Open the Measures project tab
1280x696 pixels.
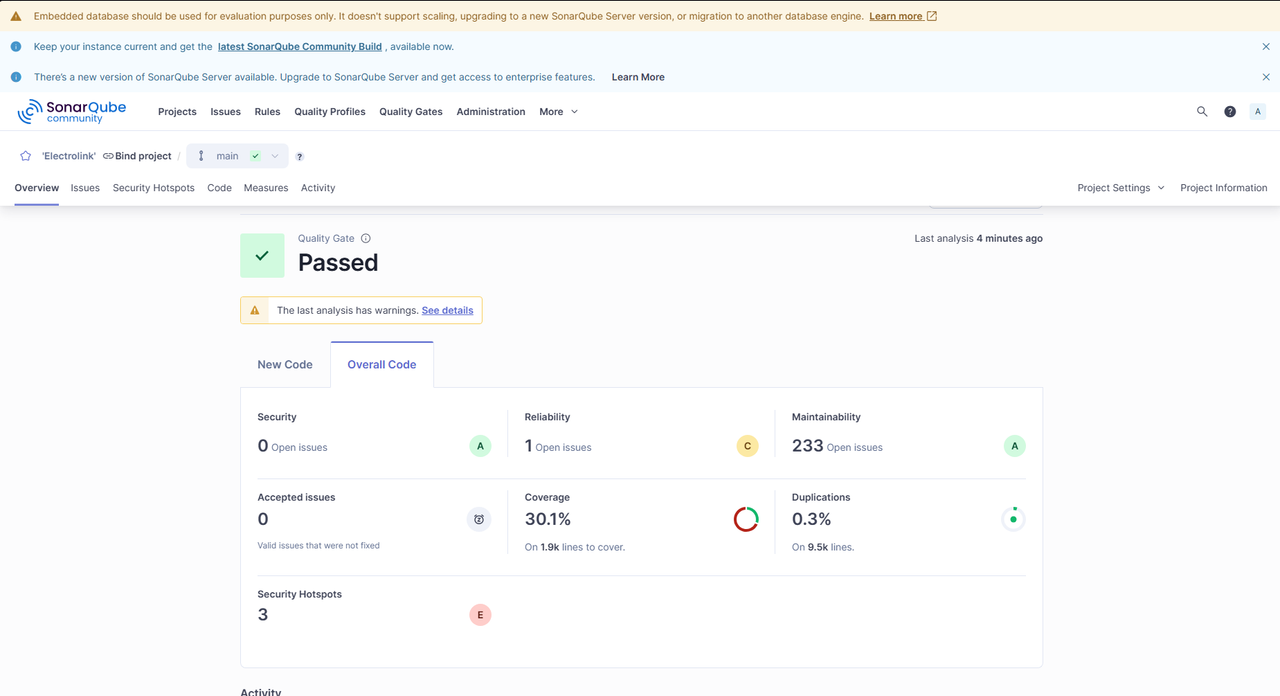pos(266,188)
